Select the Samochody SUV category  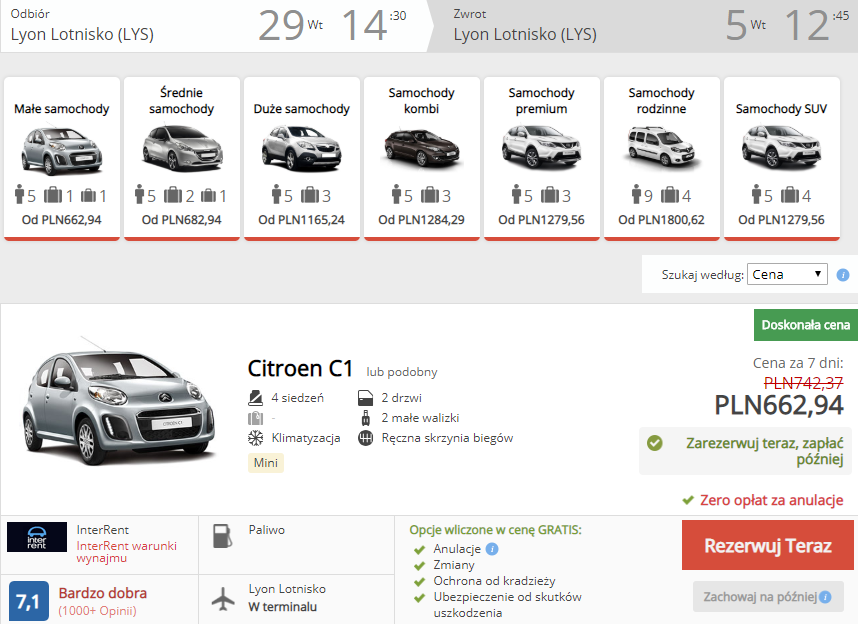(x=782, y=158)
